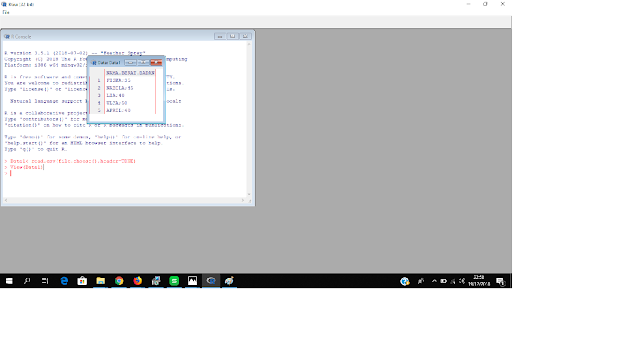Open Microsoft Store from the taskbar
Image resolution: width=640 pixels, height=360 pixels.
click(x=82, y=281)
